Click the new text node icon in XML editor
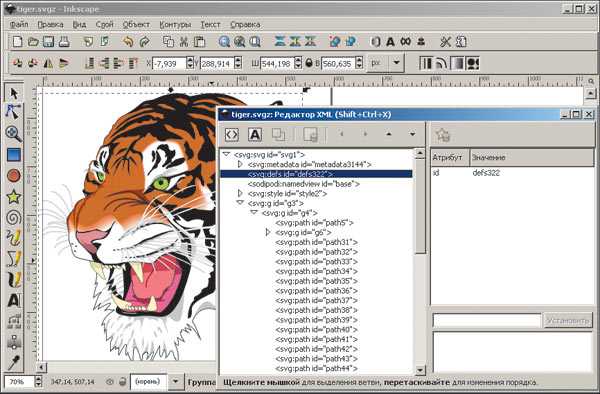The image size is (600, 394). (255, 135)
